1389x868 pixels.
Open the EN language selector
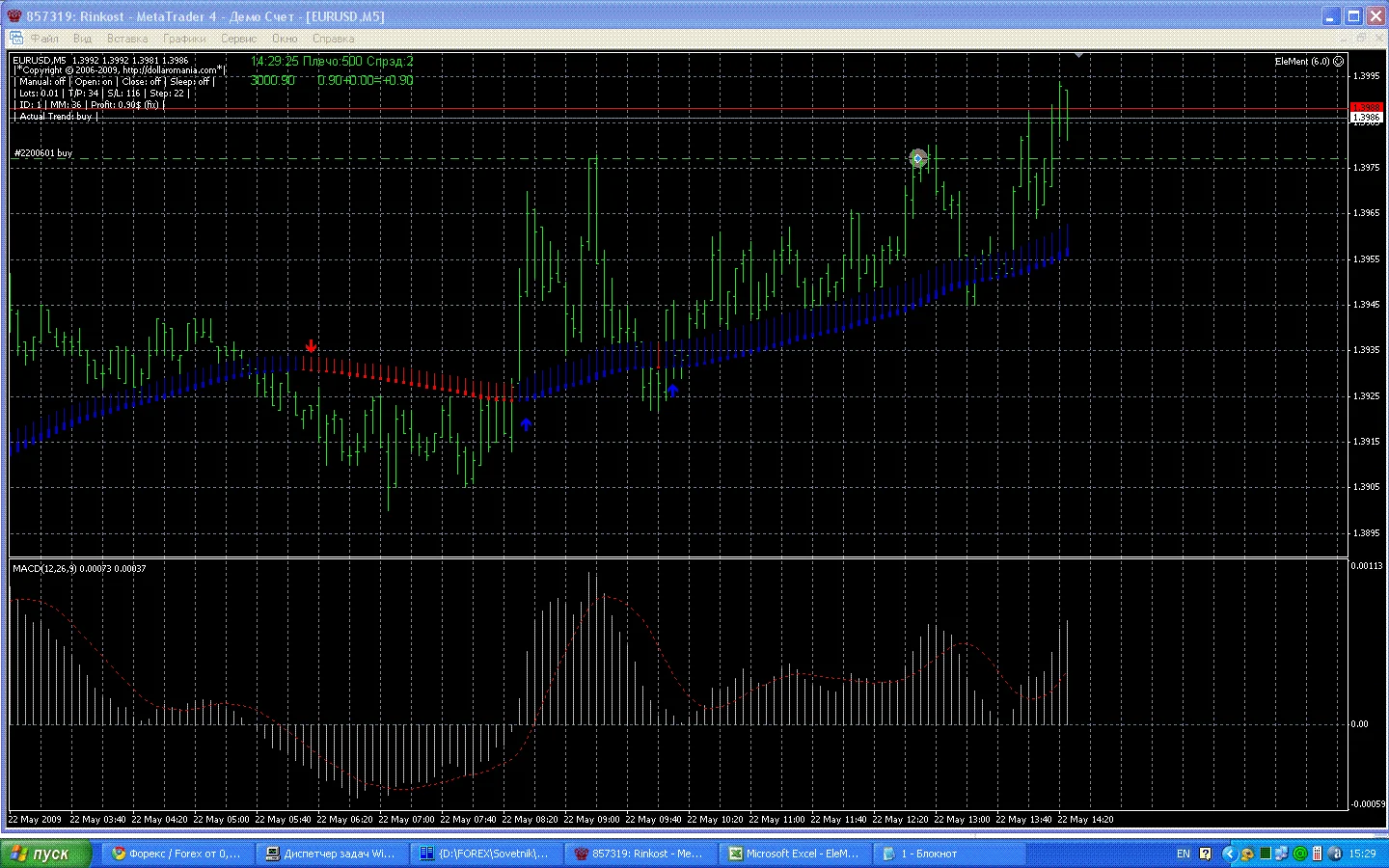tap(1183, 854)
